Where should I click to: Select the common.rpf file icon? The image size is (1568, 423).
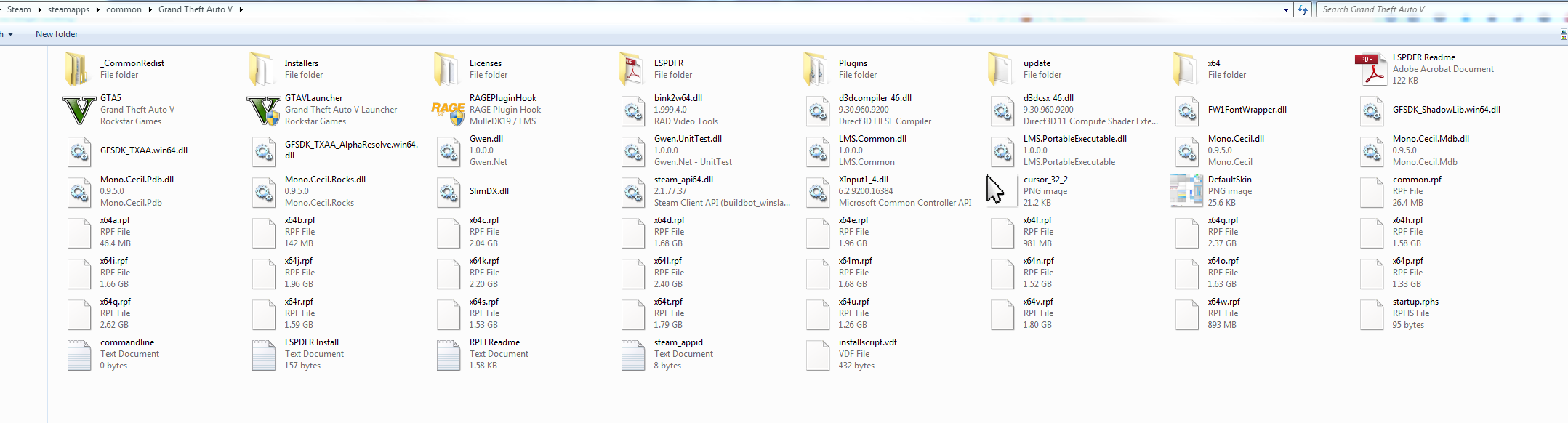pyautogui.click(x=1372, y=192)
